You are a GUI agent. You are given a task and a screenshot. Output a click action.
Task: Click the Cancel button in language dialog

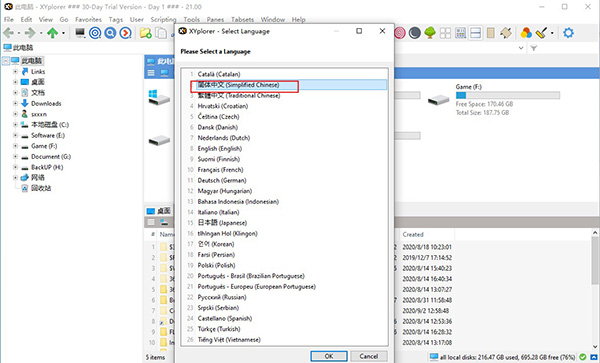pos(368,356)
